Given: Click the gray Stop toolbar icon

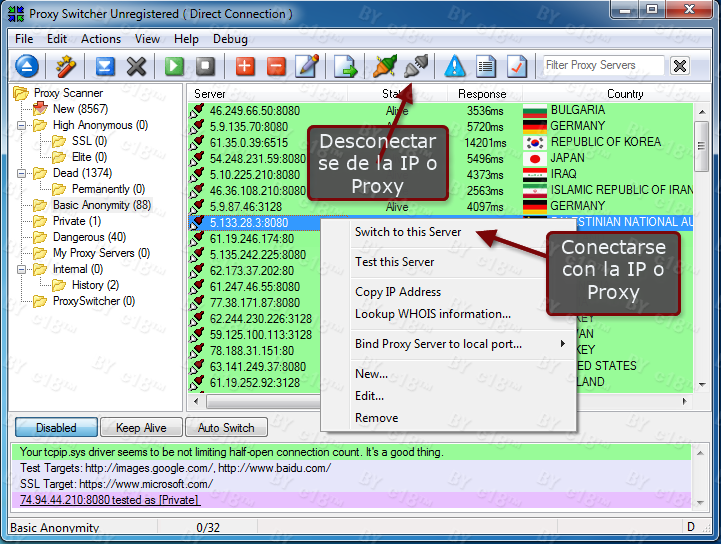Looking at the screenshot, I should click(205, 67).
